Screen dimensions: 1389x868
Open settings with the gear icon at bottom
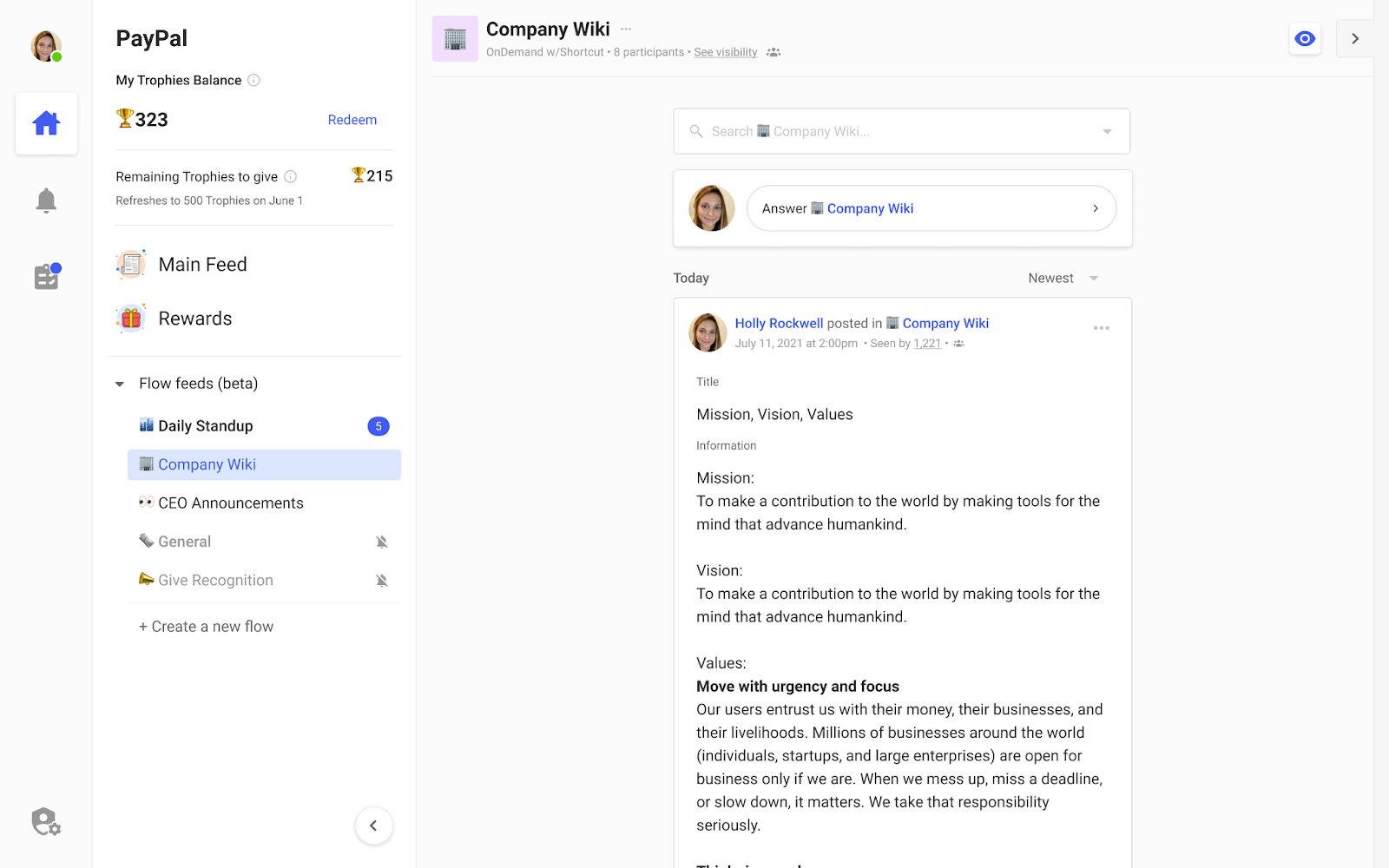pos(45,821)
